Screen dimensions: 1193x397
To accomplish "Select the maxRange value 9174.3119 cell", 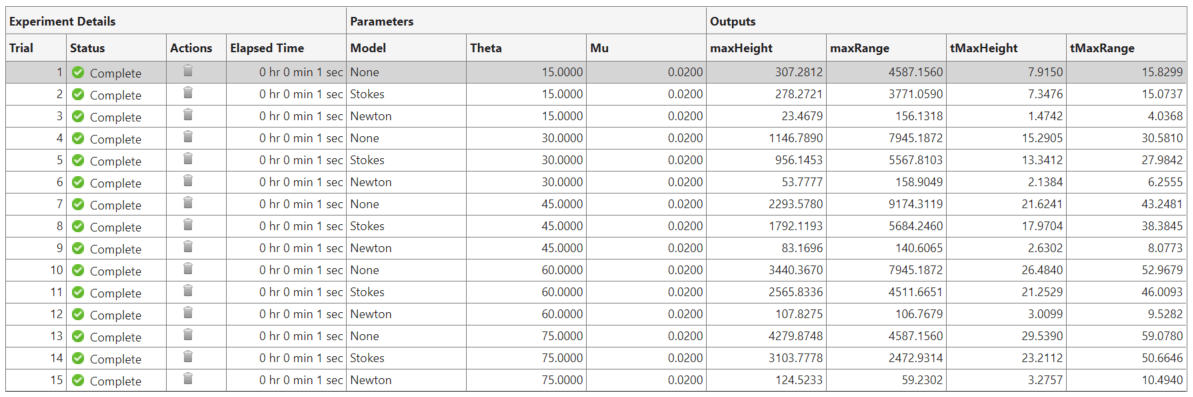I will [x=886, y=205].
